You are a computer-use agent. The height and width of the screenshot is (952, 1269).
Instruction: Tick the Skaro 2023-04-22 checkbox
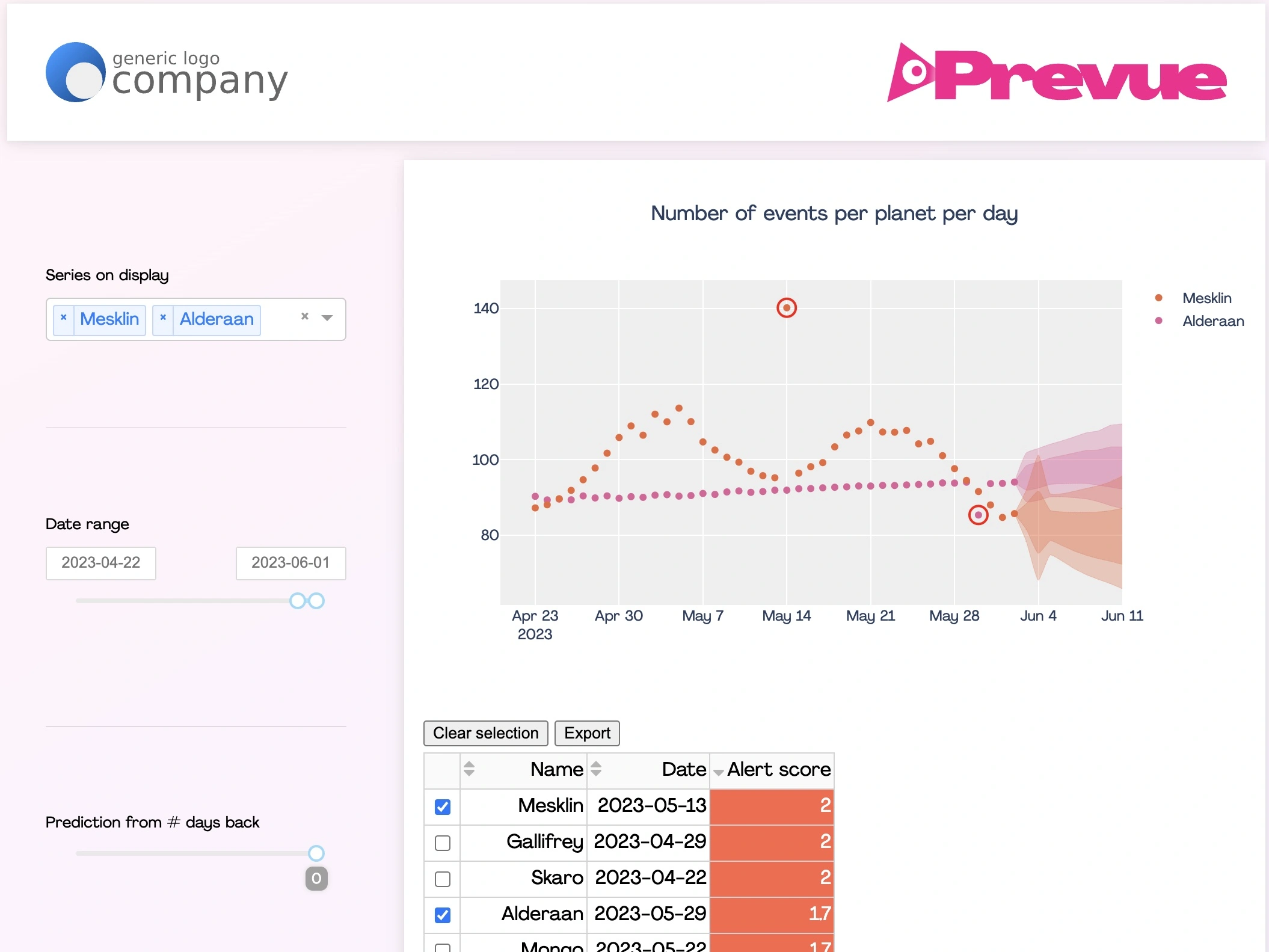[443, 879]
